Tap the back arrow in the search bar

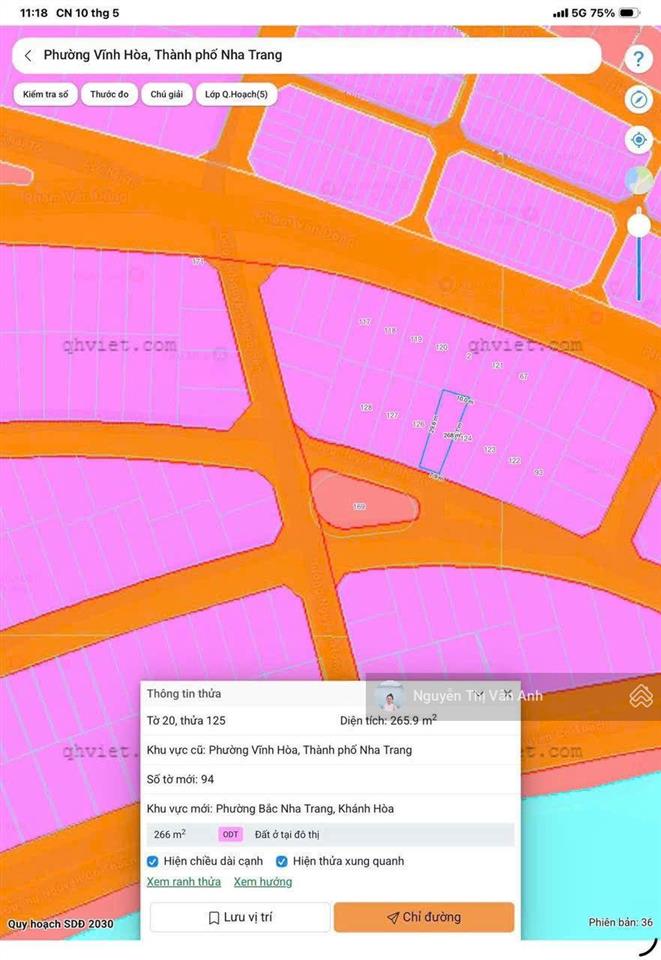click(28, 56)
